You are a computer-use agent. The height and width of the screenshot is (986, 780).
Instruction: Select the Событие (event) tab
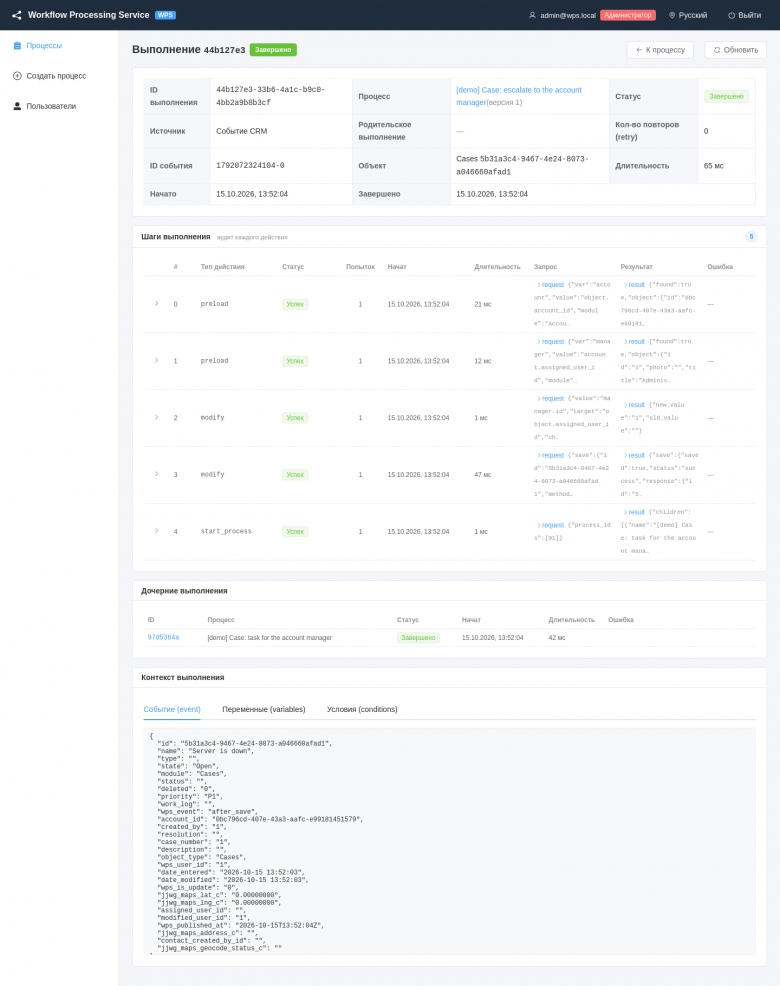click(172, 709)
